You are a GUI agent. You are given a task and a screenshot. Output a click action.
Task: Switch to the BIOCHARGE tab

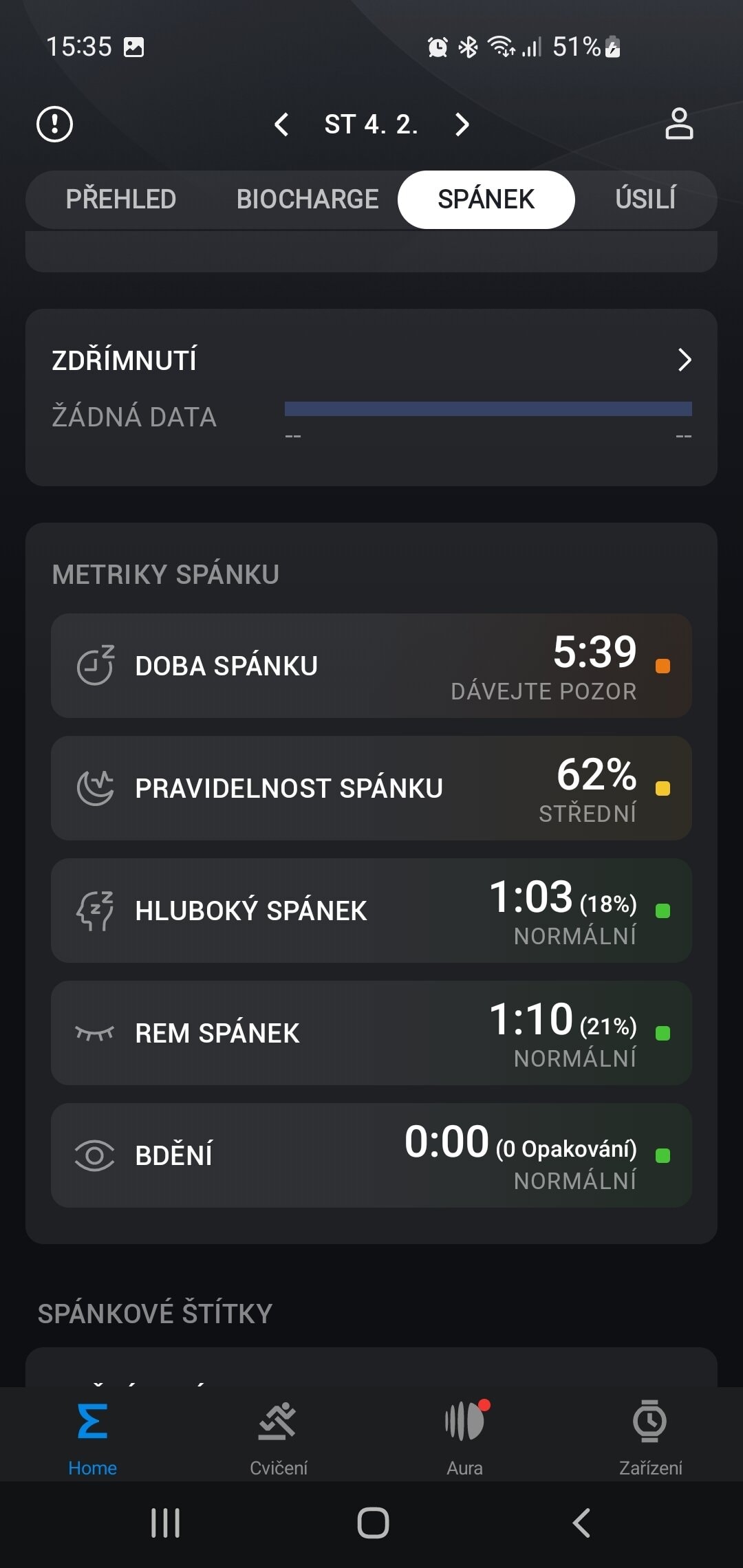(307, 199)
